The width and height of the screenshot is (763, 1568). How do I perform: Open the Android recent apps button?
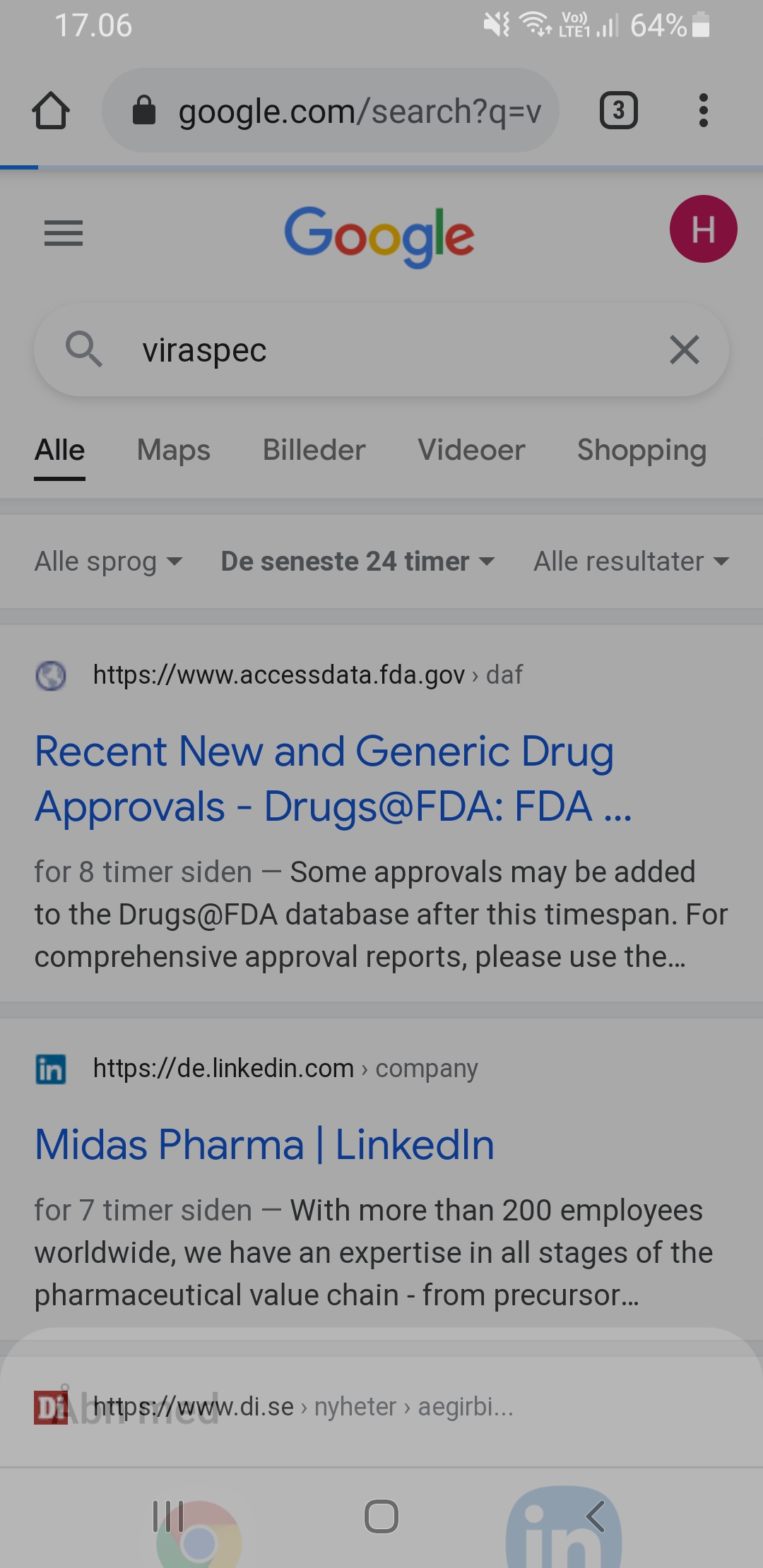[168, 1516]
